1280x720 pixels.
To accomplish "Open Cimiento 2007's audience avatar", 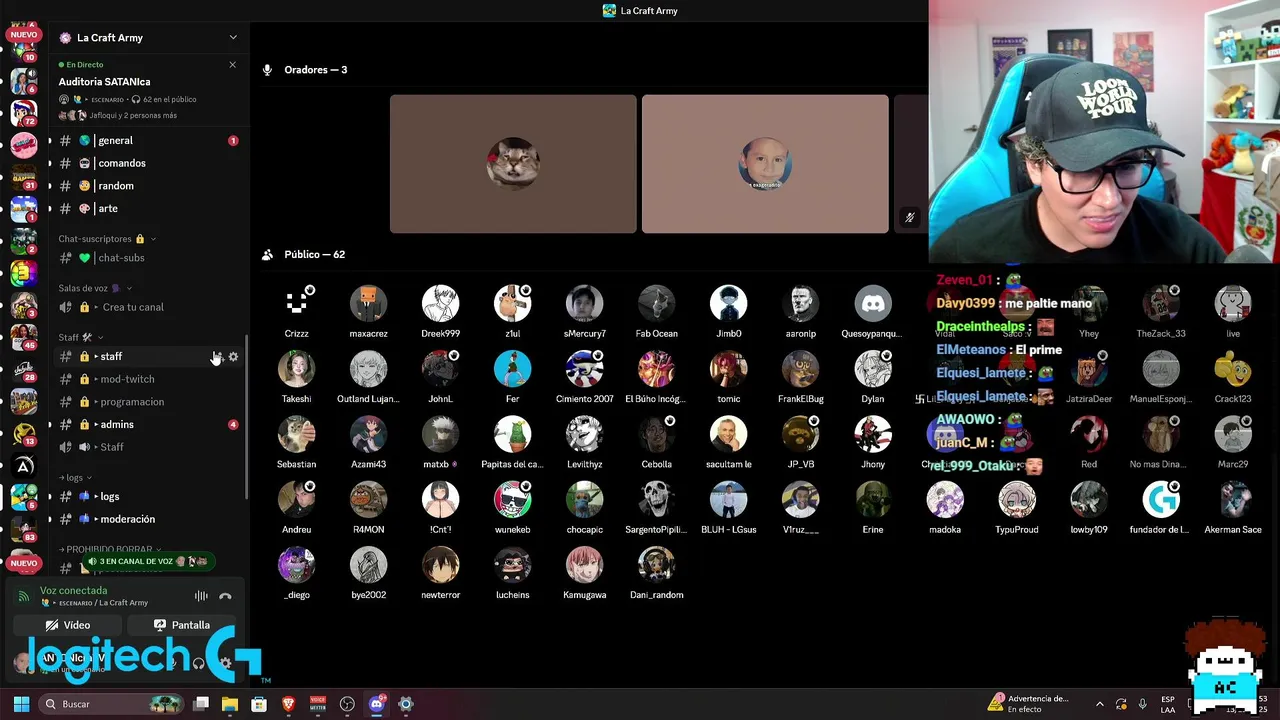I will point(584,369).
